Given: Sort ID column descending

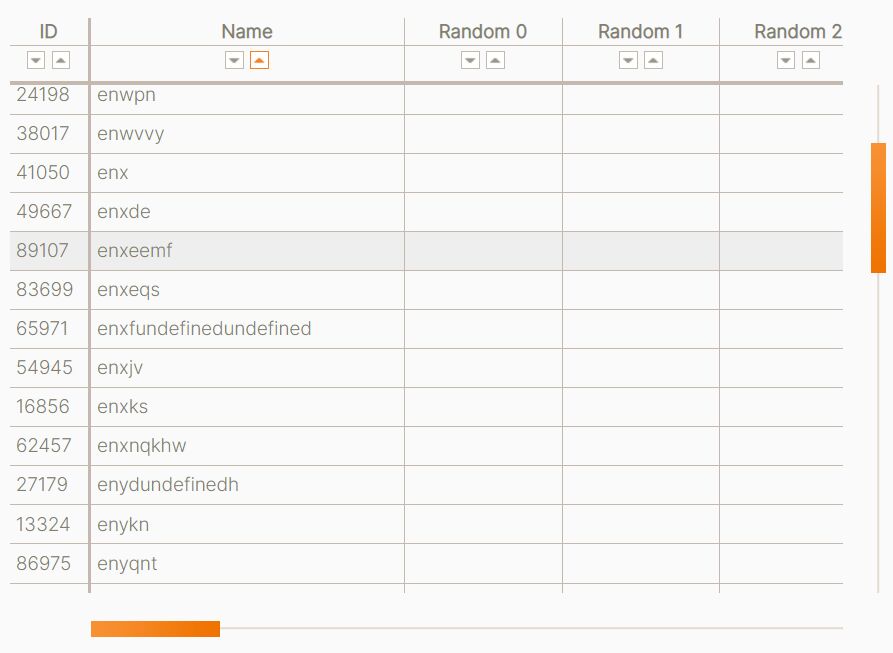Looking at the screenshot, I should pyautogui.click(x=36, y=60).
